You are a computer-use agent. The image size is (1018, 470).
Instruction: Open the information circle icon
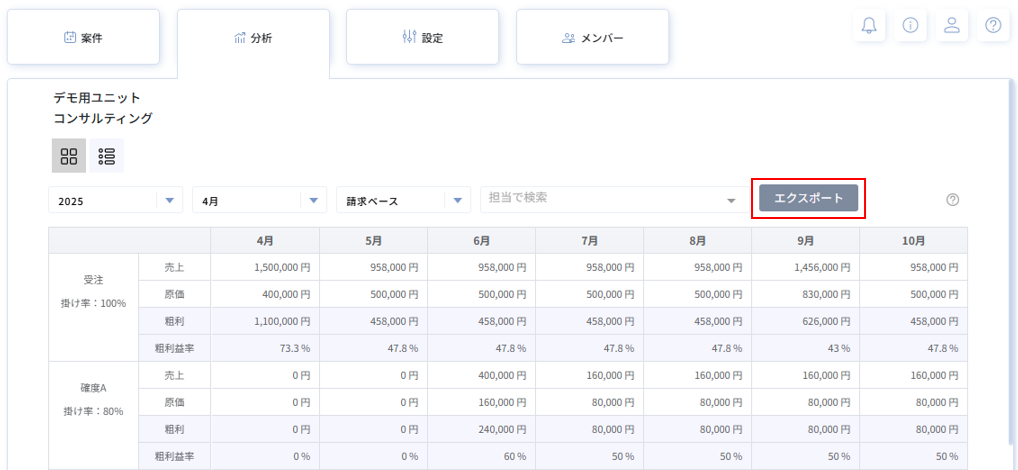coord(910,26)
